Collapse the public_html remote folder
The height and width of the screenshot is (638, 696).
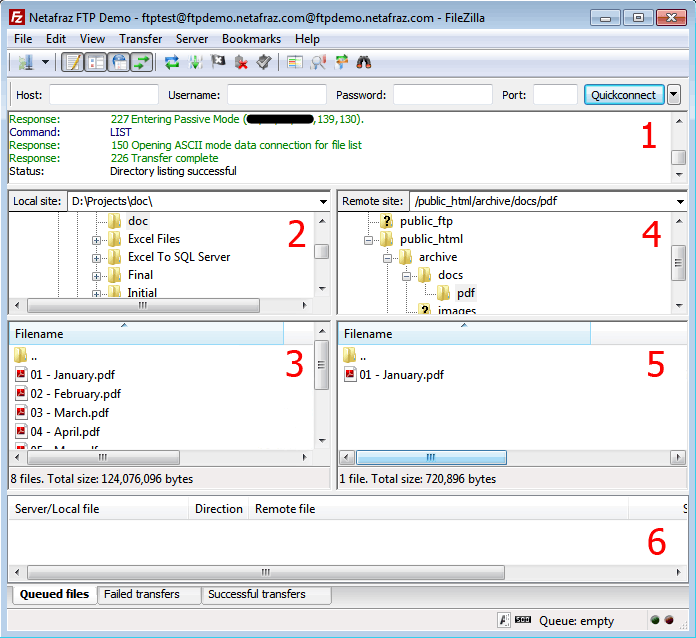click(368, 240)
